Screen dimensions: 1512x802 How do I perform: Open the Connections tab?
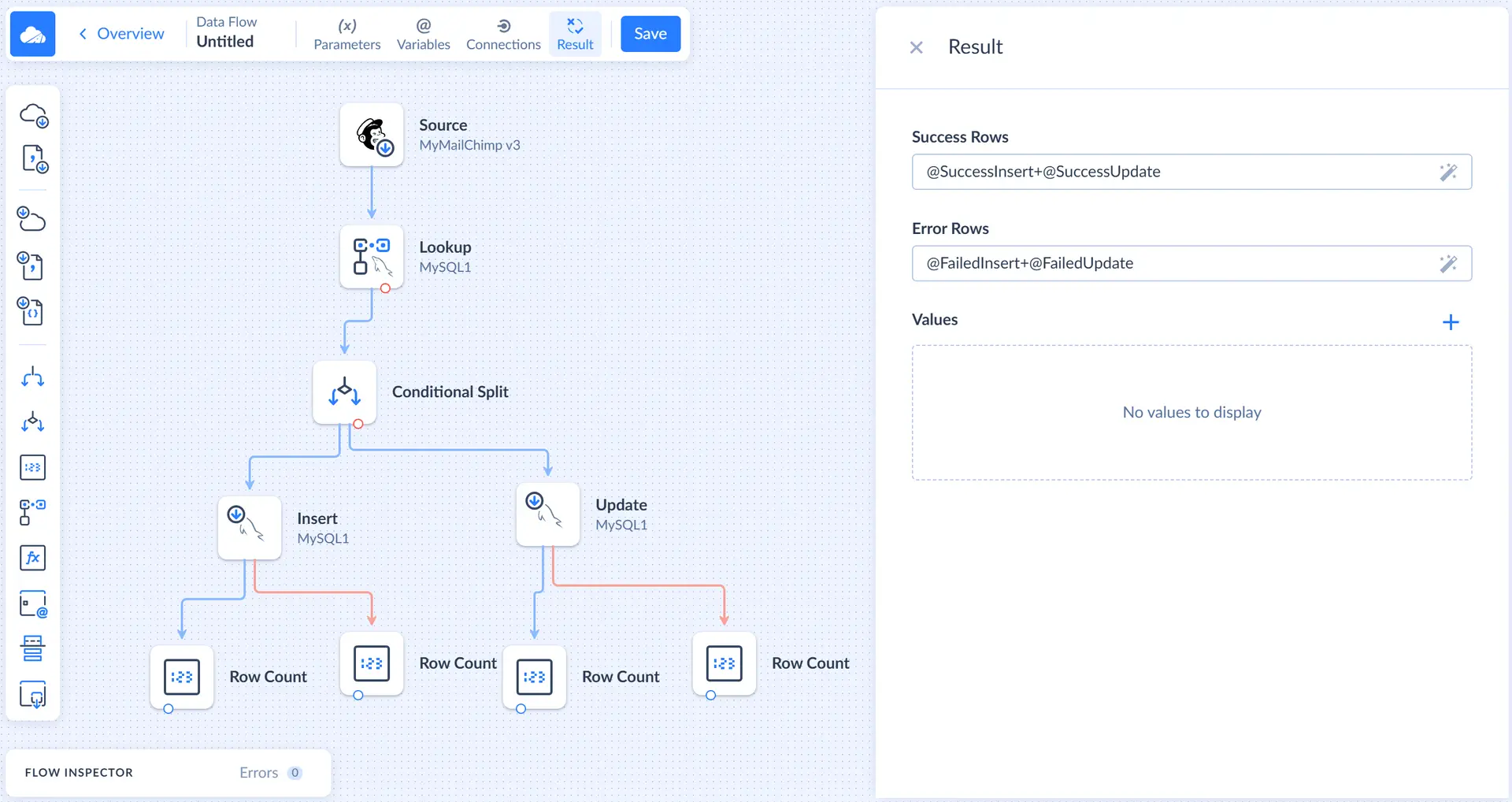[x=503, y=35]
